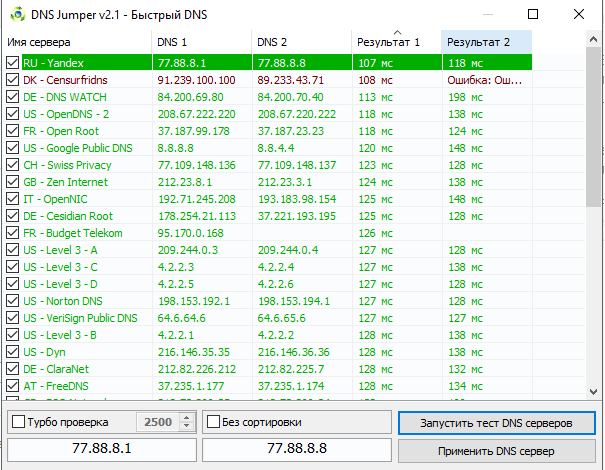This screenshot has height=470, width=605.
Task: Sort by DNS 2 column header
Action: tap(302, 42)
